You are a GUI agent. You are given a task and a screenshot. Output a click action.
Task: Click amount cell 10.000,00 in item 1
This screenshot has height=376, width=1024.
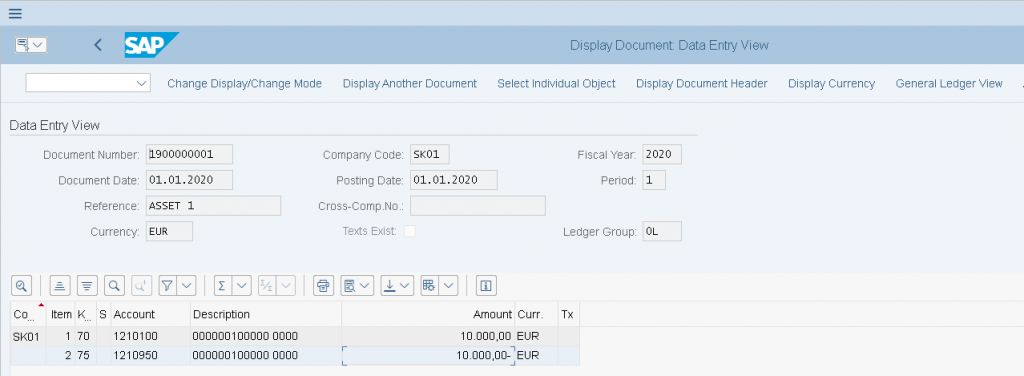pyautogui.click(x=428, y=336)
